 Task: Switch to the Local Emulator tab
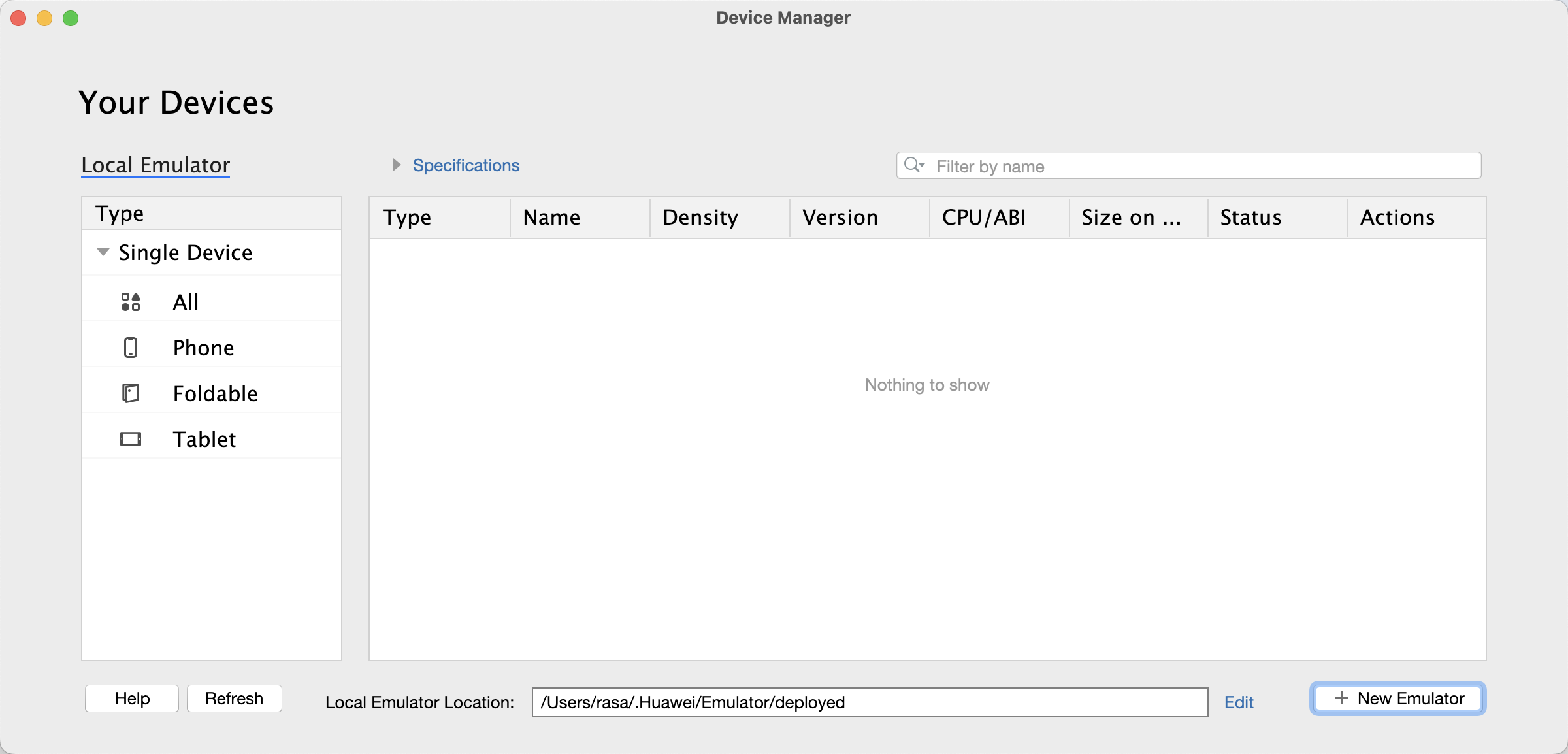pos(155,165)
